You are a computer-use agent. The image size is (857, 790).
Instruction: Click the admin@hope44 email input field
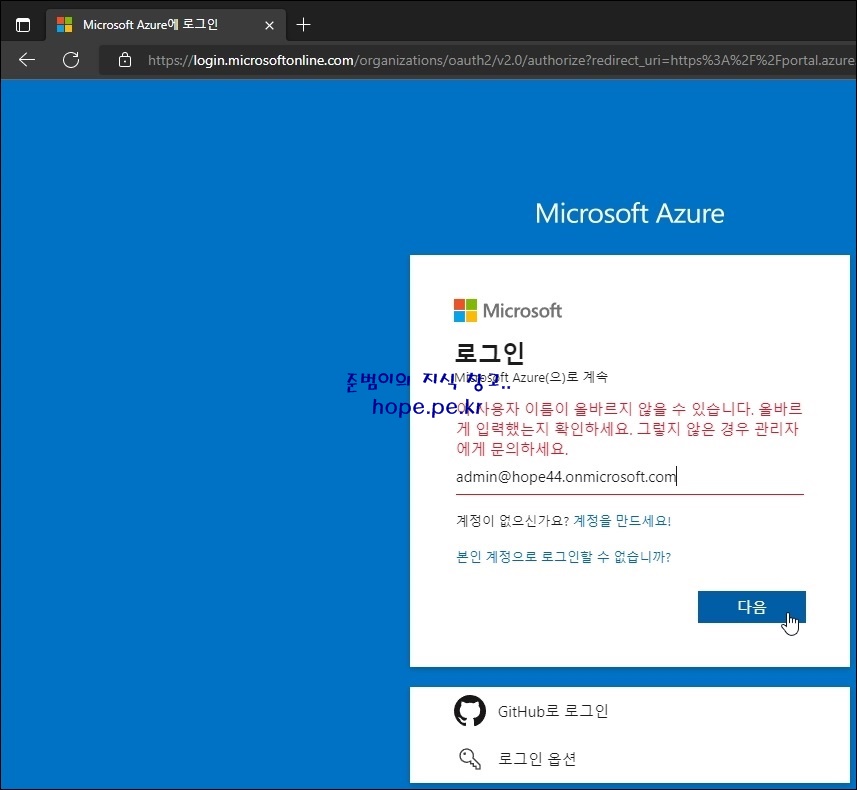coord(630,477)
